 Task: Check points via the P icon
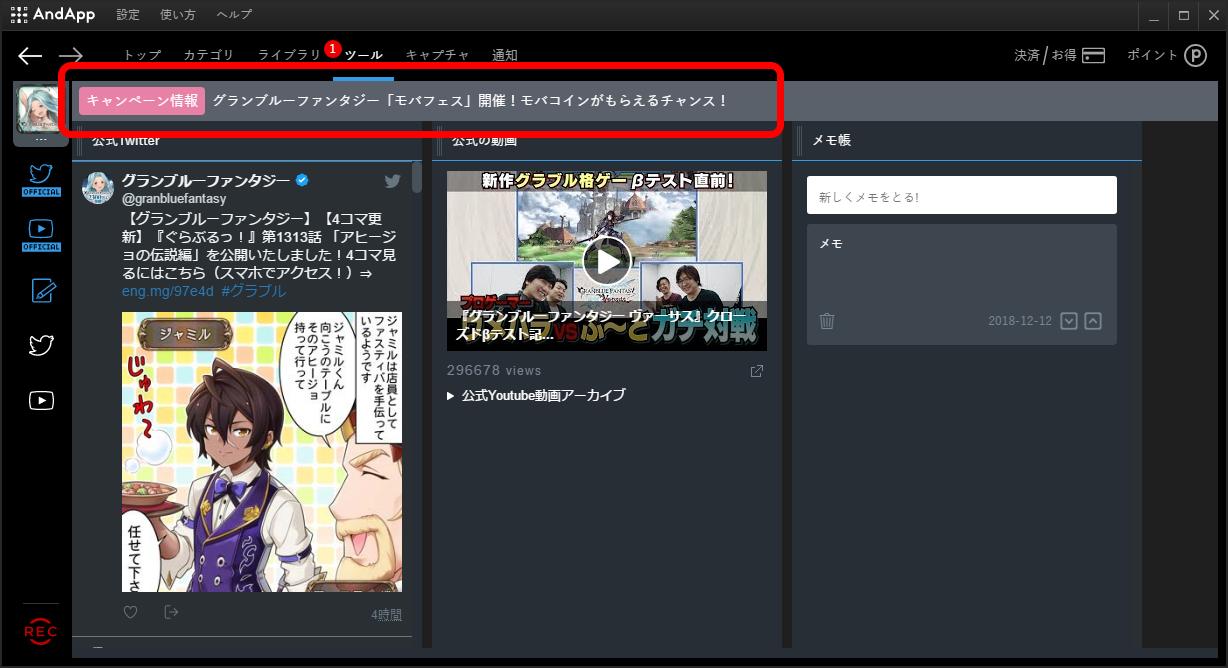[1195, 56]
